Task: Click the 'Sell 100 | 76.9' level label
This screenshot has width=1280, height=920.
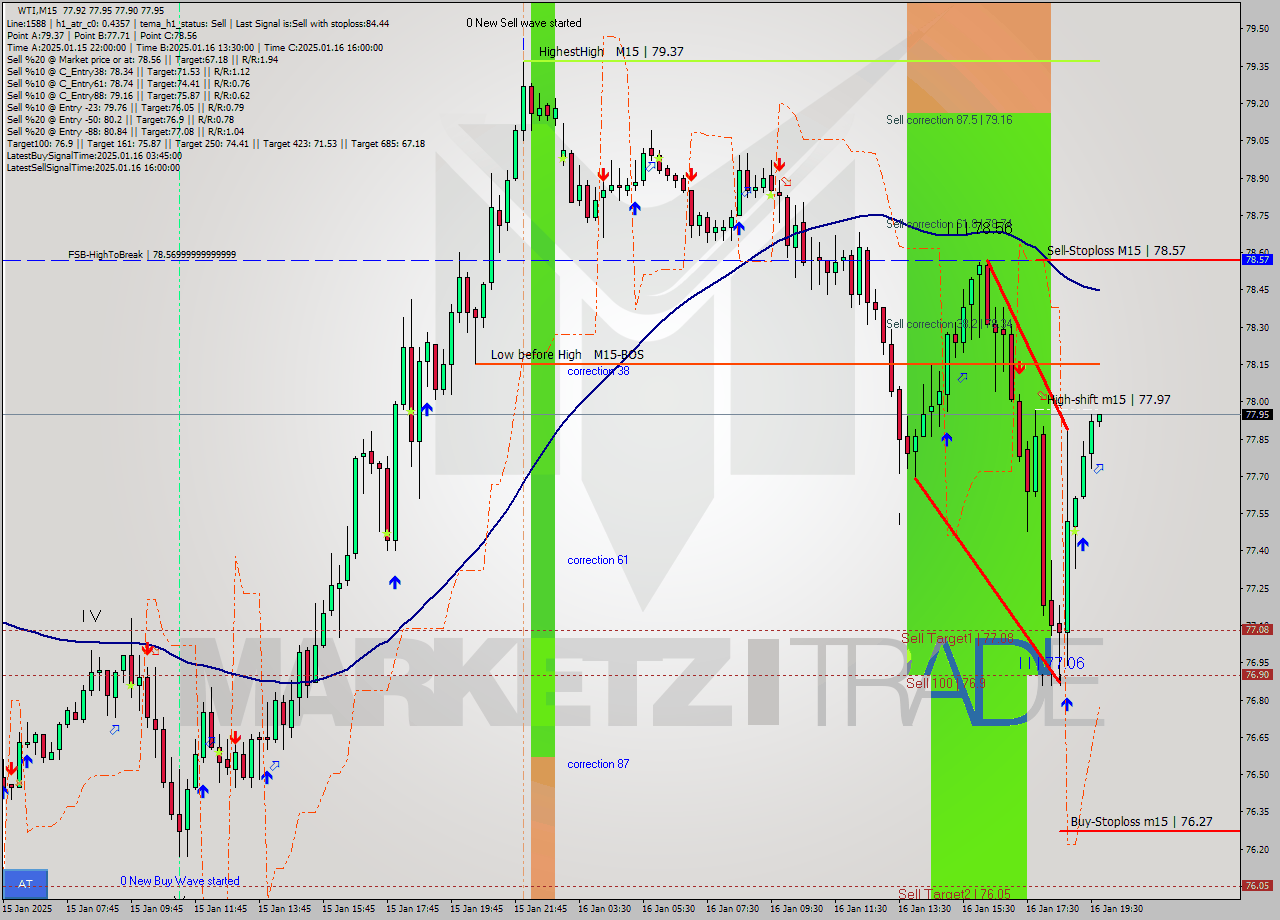Action: point(946,683)
